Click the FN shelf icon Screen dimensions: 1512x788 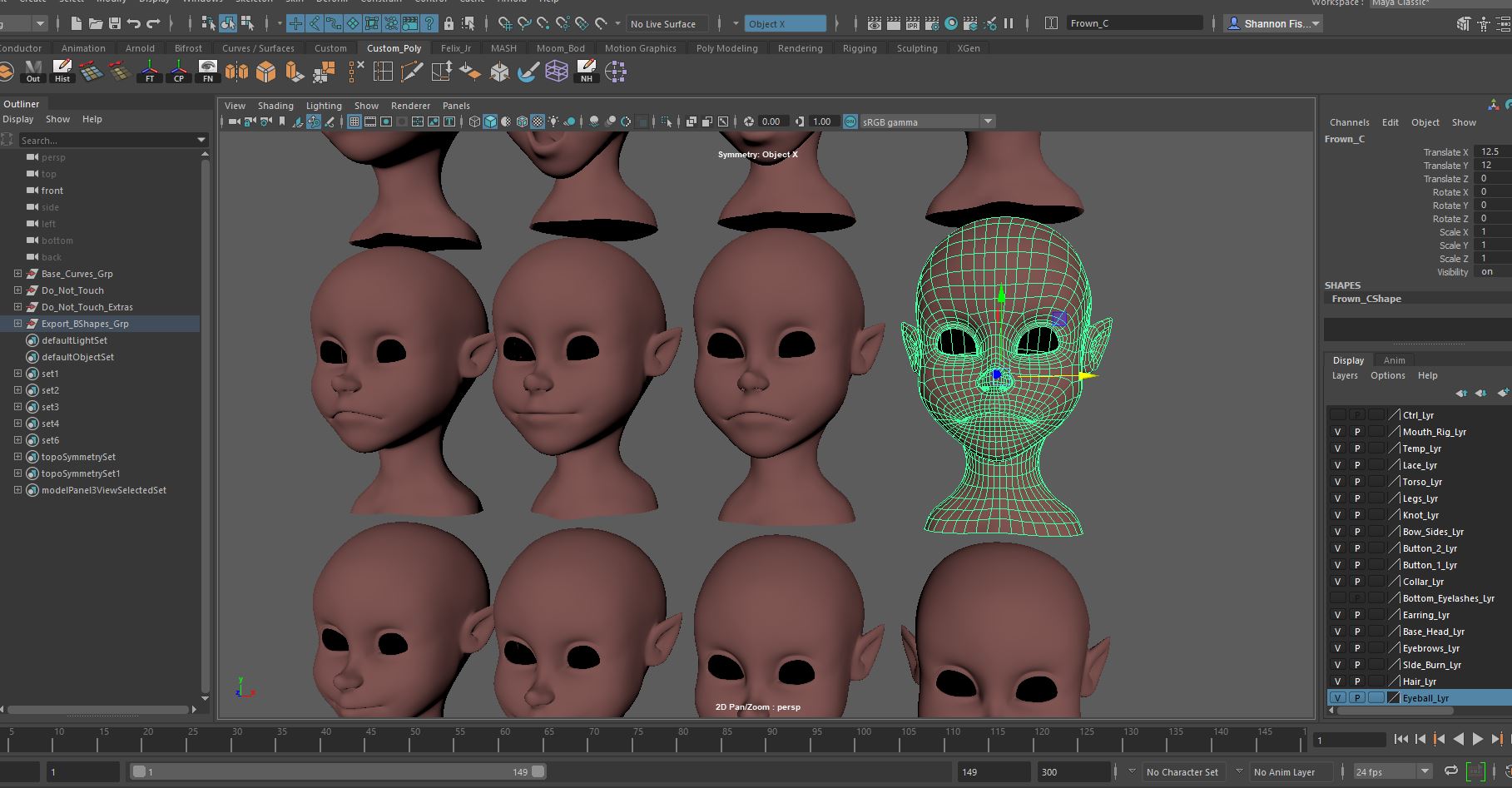tap(208, 72)
